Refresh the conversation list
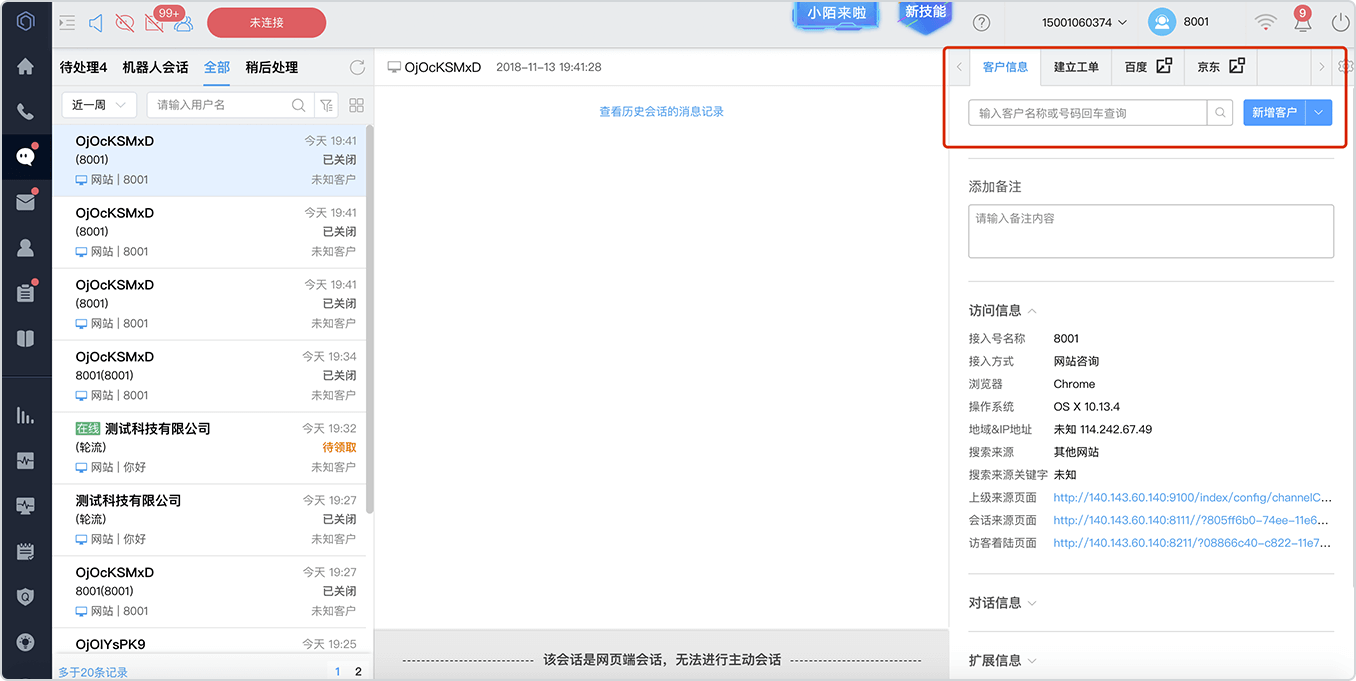Image resolution: width=1356 pixels, height=681 pixels. [x=357, y=67]
